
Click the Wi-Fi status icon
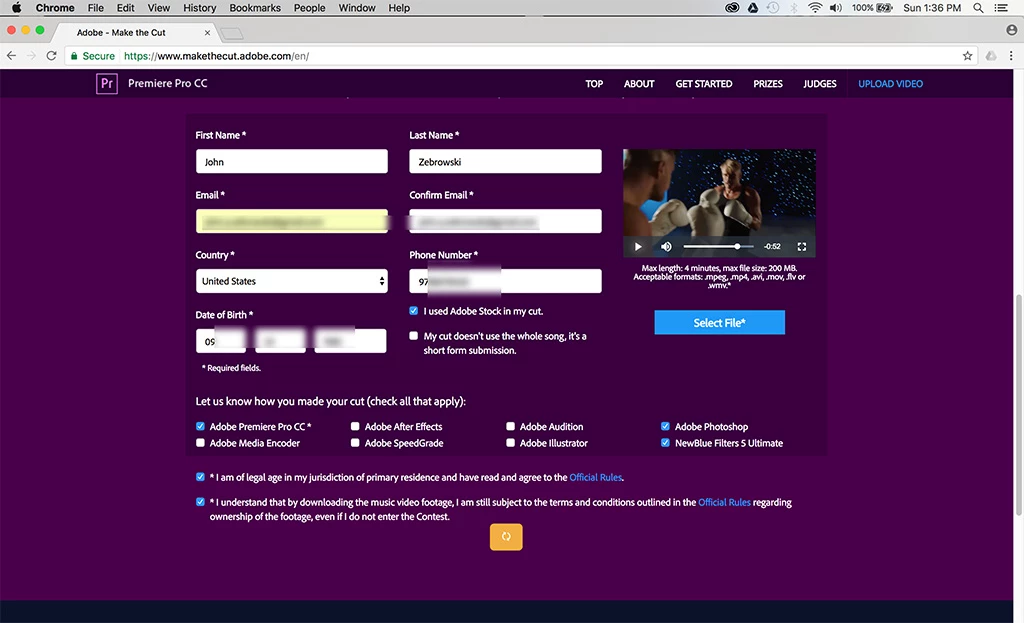pos(814,8)
